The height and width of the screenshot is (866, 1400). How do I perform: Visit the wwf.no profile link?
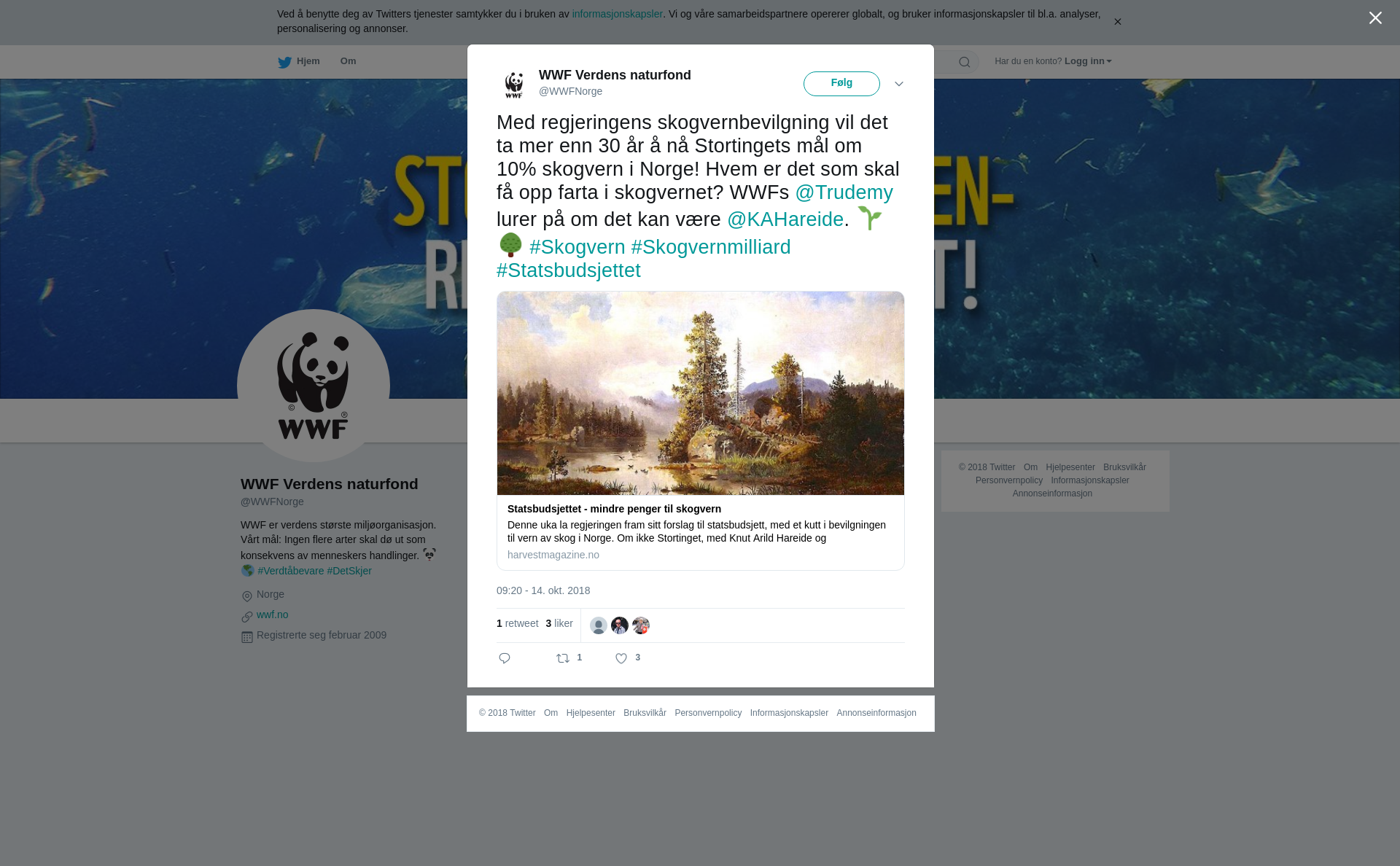[272, 615]
